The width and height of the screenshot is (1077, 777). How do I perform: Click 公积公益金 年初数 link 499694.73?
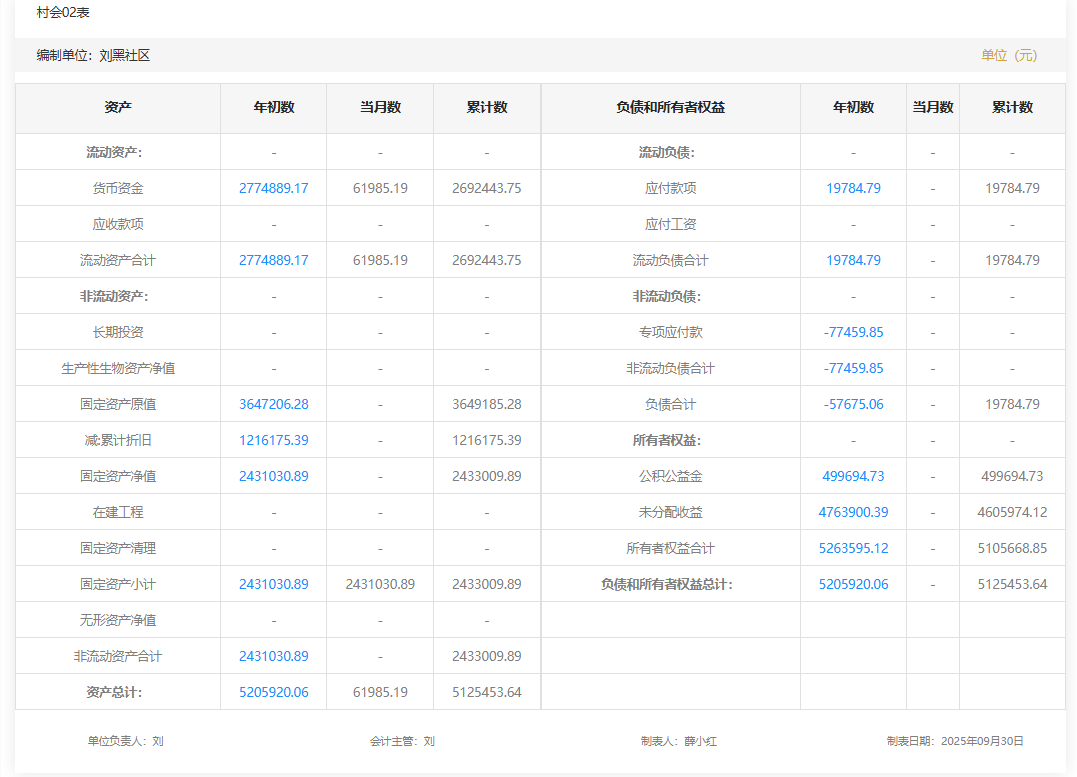(x=853, y=476)
